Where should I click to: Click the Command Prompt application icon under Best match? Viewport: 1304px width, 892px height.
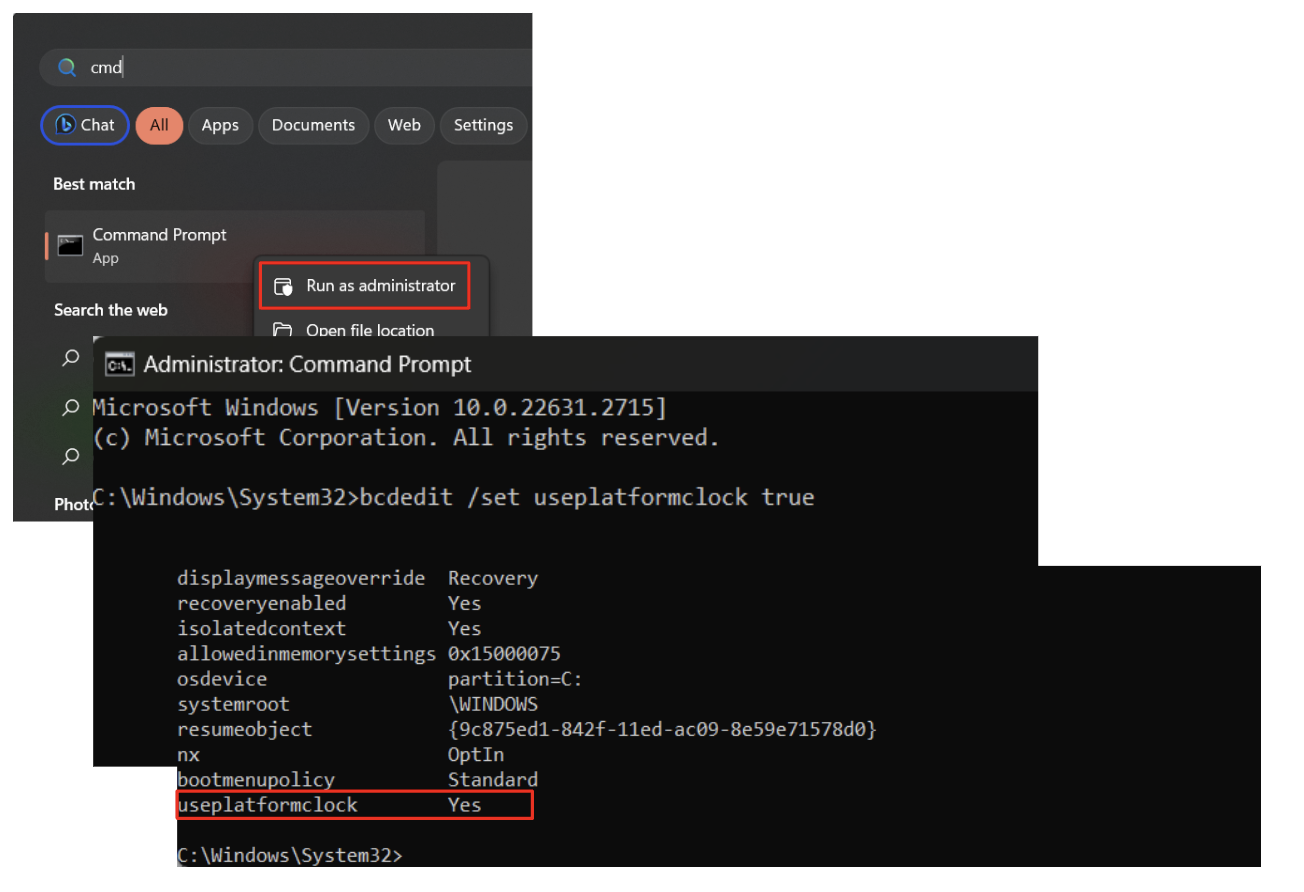tap(69, 245)
